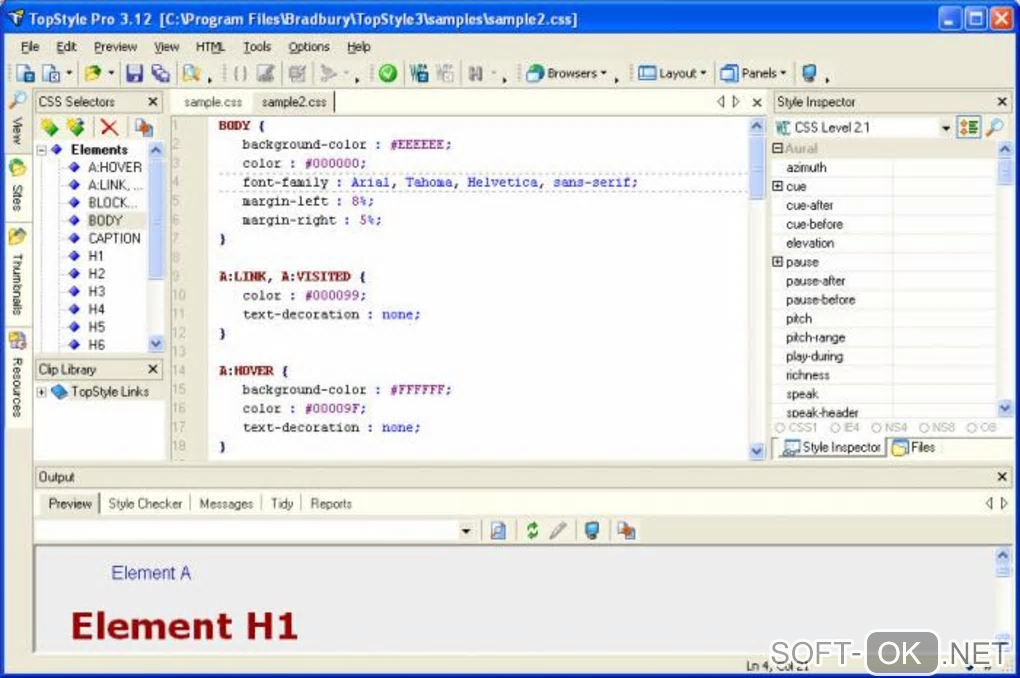Close the CSS Selectors panel
The image size is (1020, 678).
click(x=153, y=102)
